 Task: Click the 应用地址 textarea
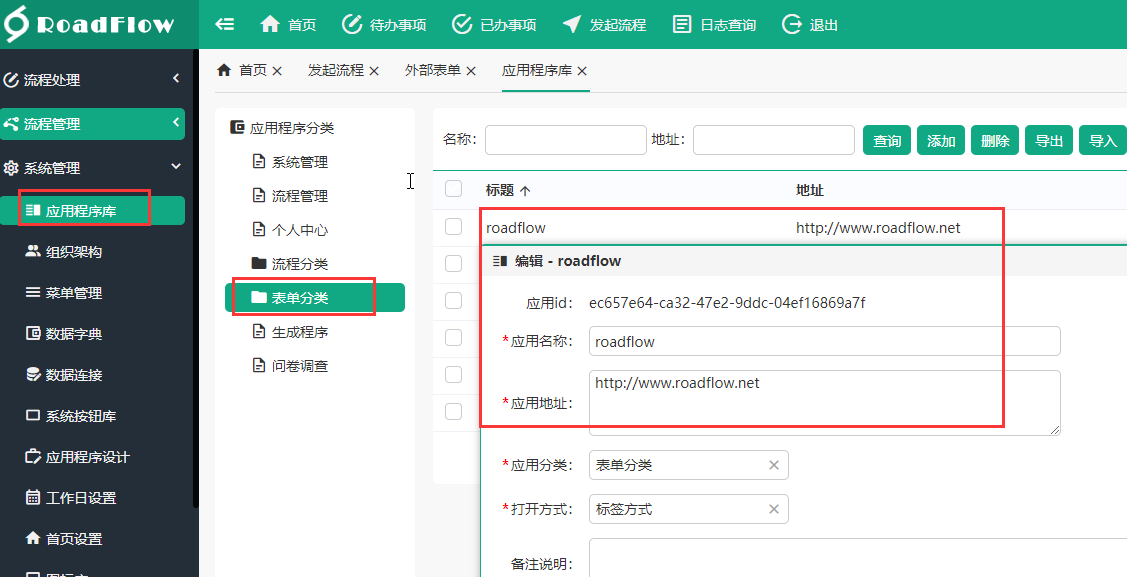click(x=824, y=402)
